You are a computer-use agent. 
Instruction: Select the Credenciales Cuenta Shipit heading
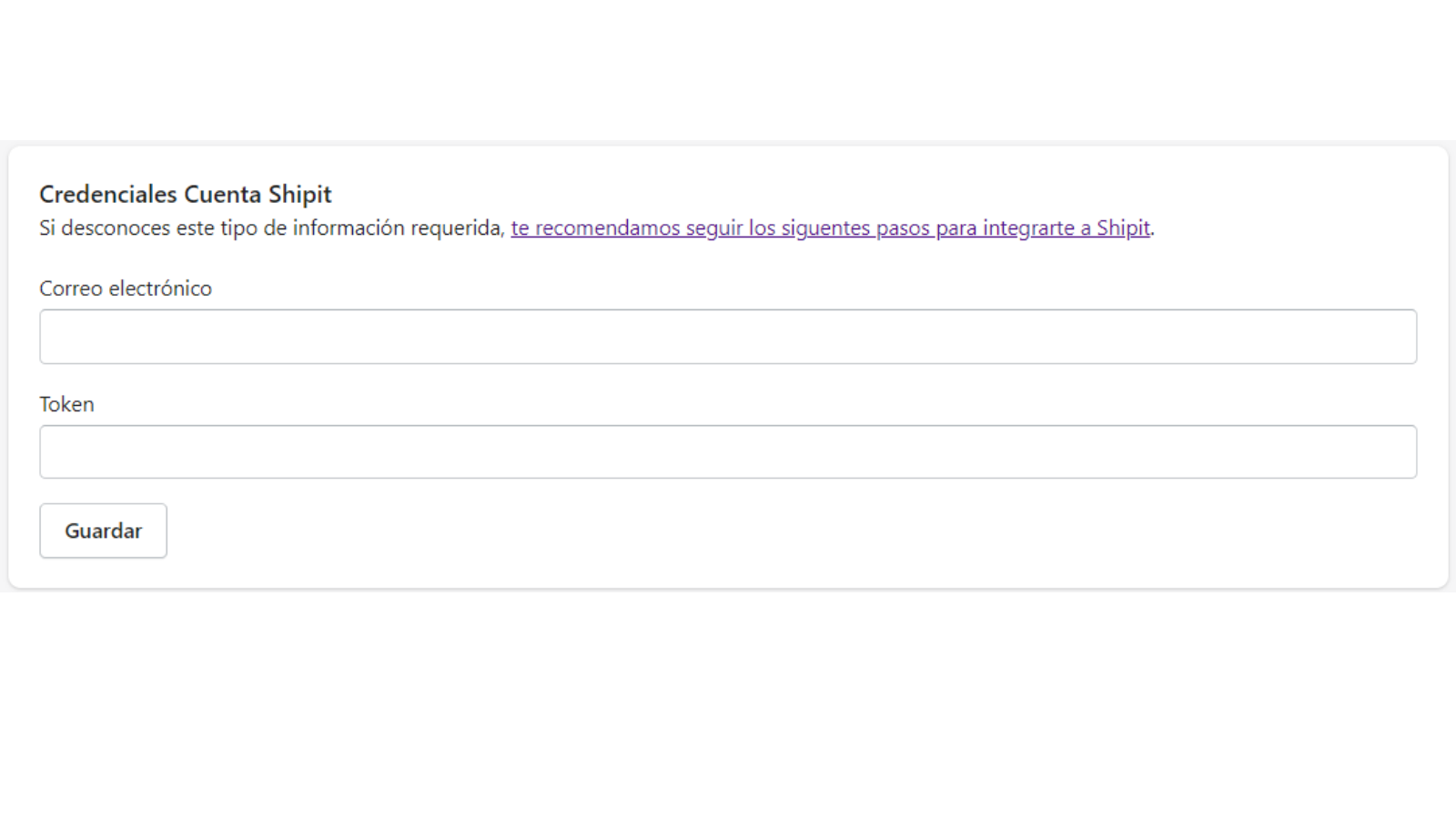(186, 194)
